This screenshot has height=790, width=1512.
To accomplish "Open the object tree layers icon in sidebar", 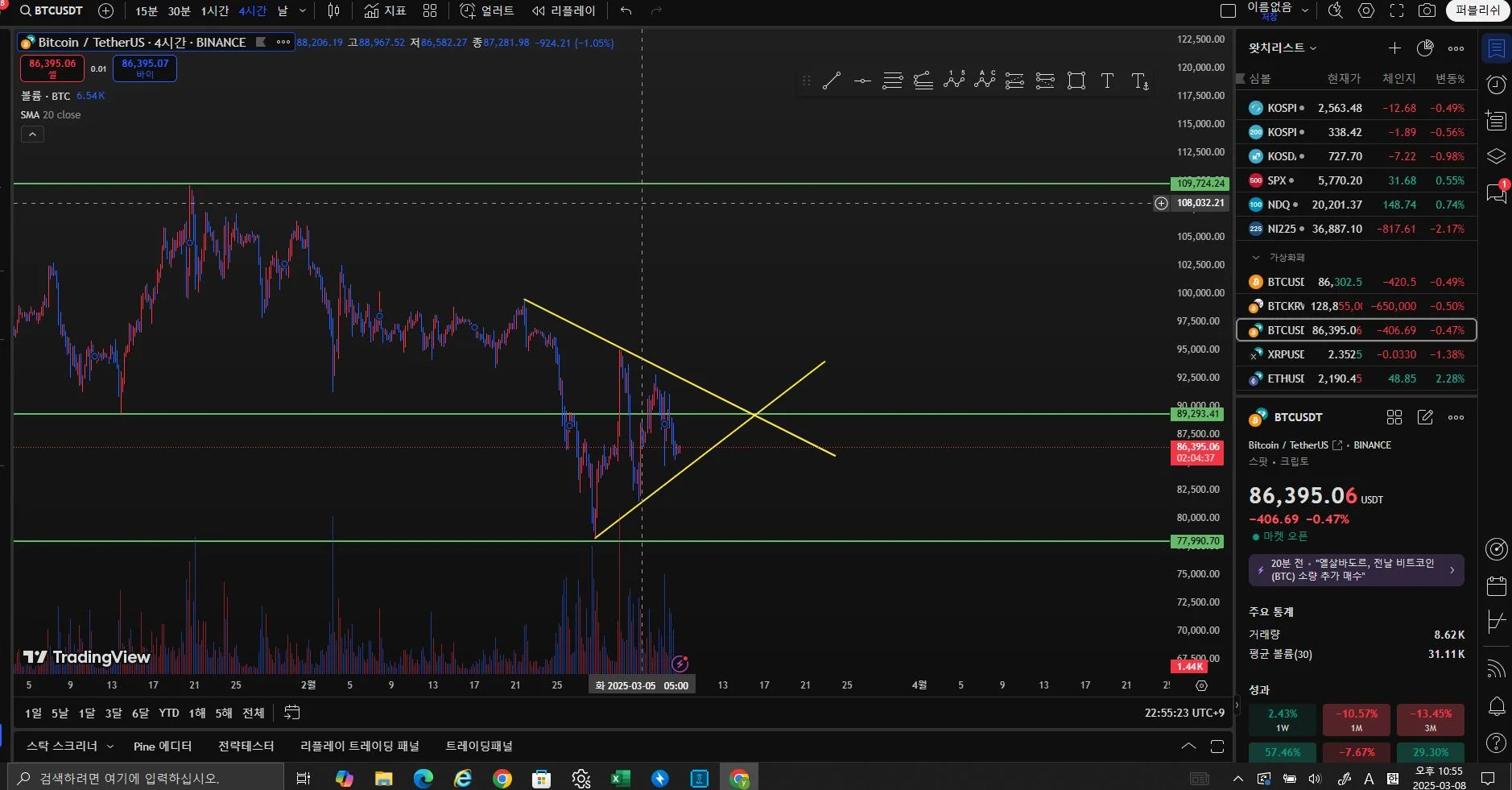I will [1497, 156].
